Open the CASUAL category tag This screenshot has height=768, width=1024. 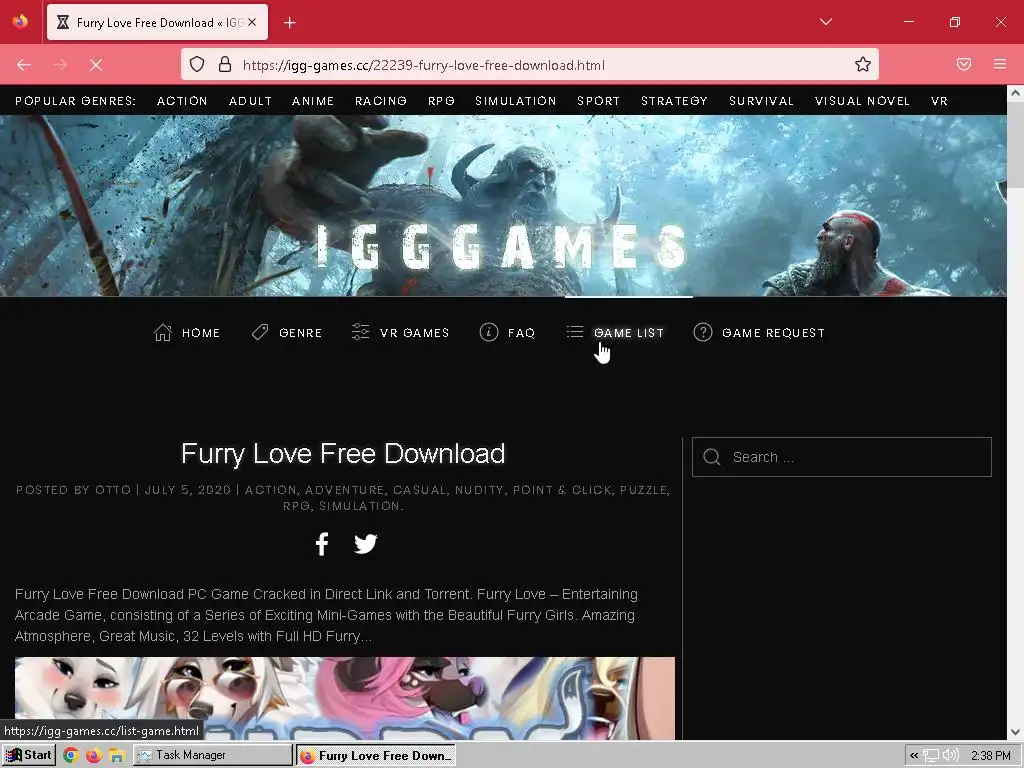point(419,490)
